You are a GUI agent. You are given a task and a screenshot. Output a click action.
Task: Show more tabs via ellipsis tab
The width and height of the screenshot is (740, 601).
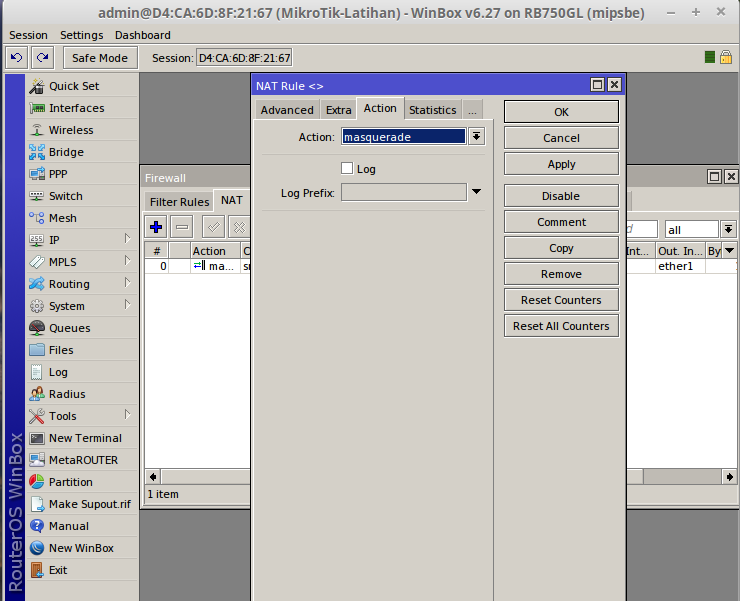pyautogui.click(x=472, y=110)
